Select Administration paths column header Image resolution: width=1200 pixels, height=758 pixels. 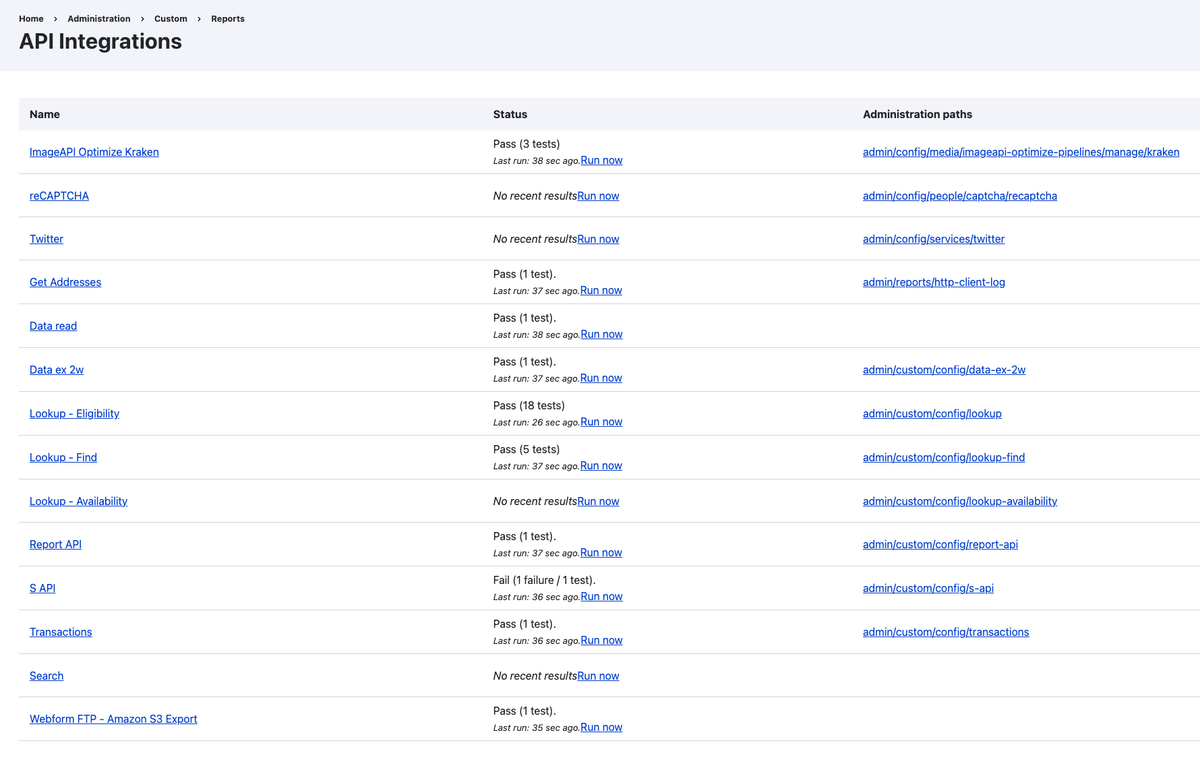pyautogui.click(x=917, y=114)
